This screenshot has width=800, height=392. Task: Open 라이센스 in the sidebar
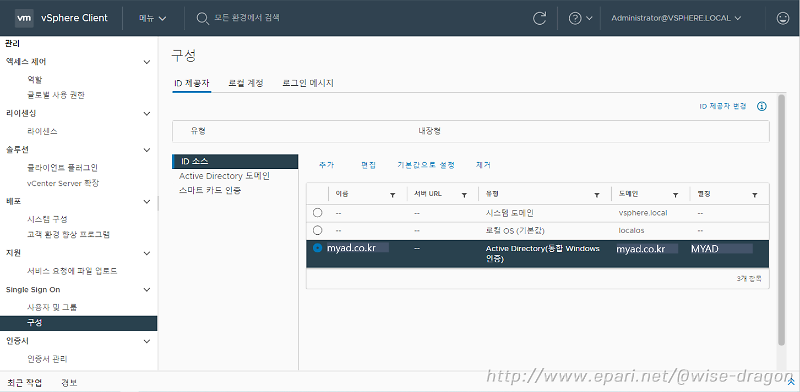42,132
